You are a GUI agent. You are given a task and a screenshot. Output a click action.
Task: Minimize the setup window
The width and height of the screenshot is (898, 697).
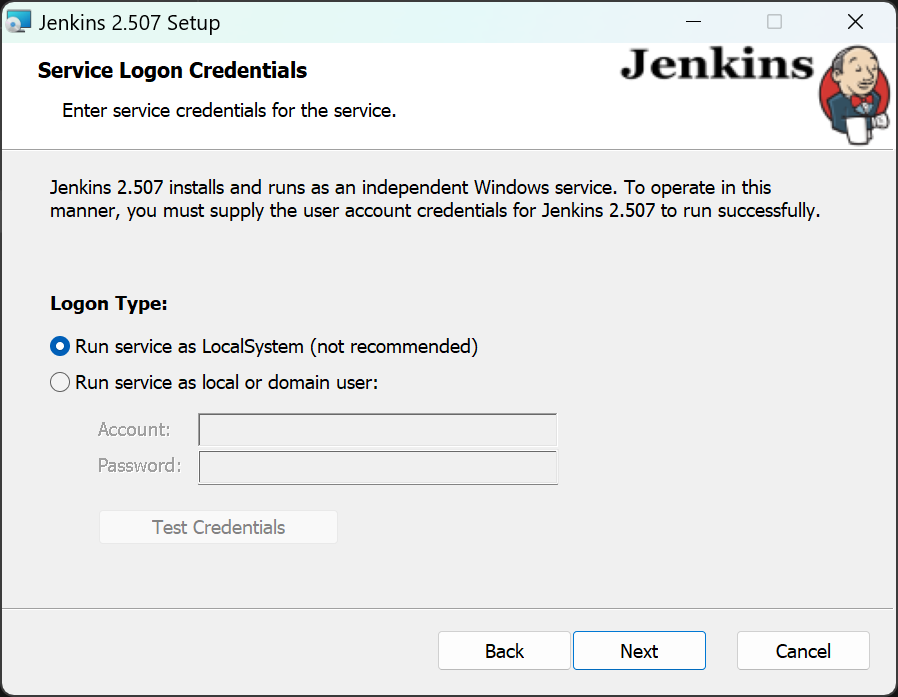[692, 21]
